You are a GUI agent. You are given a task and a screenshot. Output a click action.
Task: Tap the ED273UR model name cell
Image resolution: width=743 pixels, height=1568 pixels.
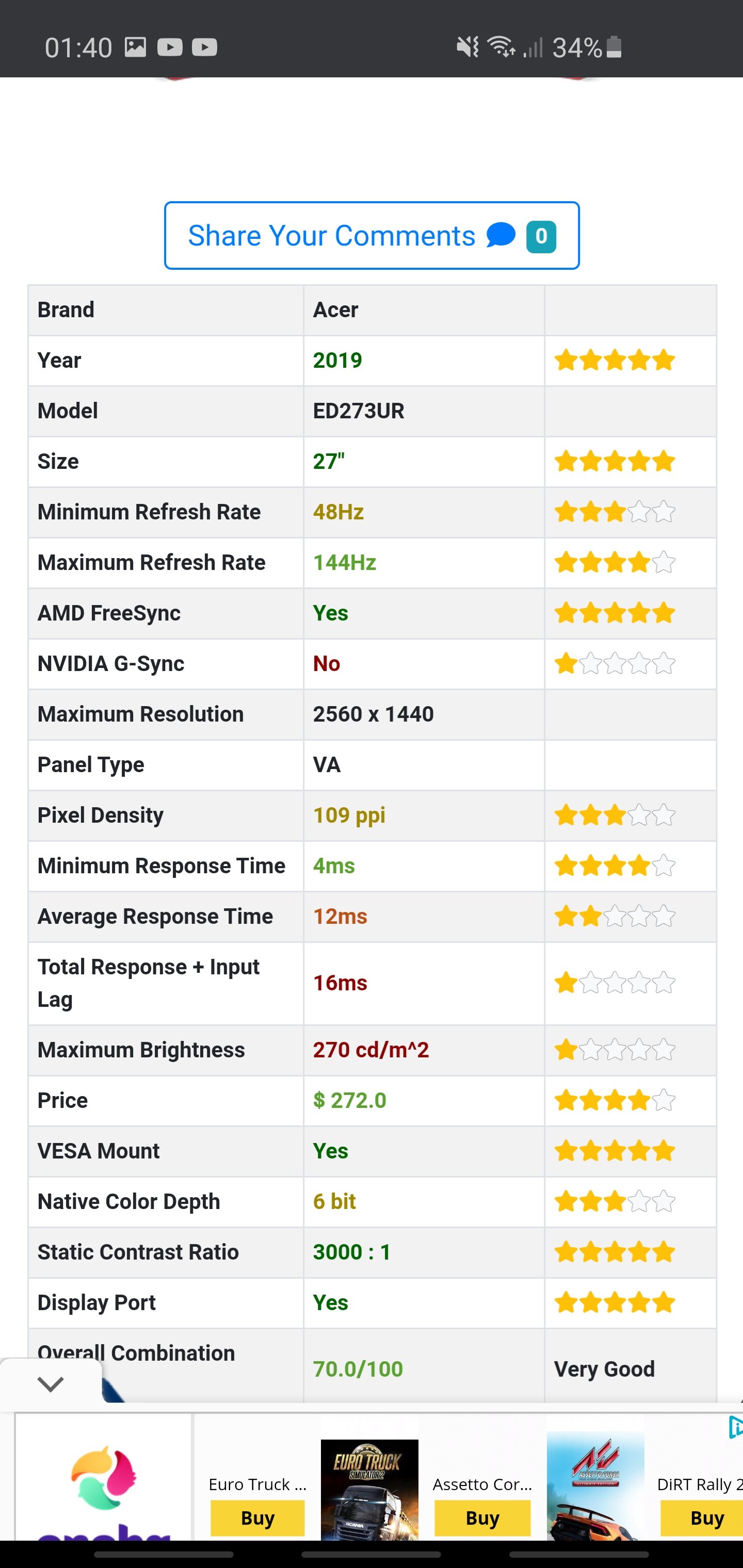(x=359, y=411)
